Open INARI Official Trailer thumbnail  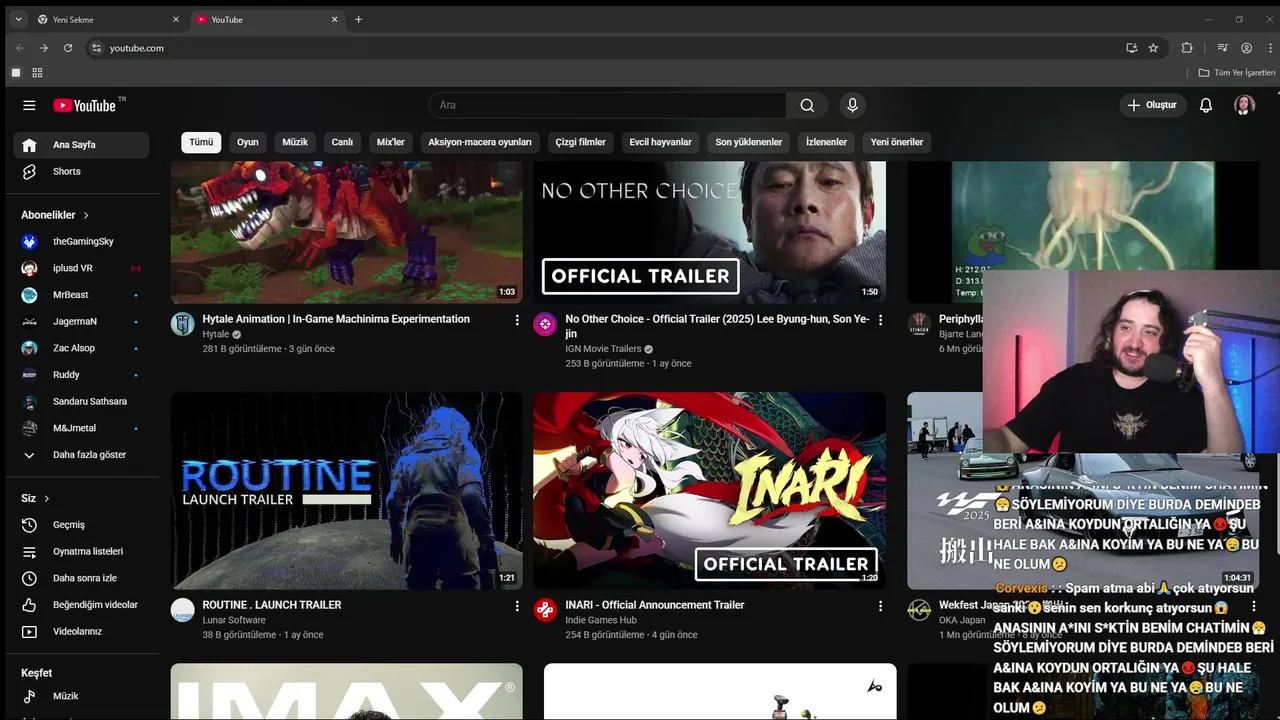pos(710,490)
